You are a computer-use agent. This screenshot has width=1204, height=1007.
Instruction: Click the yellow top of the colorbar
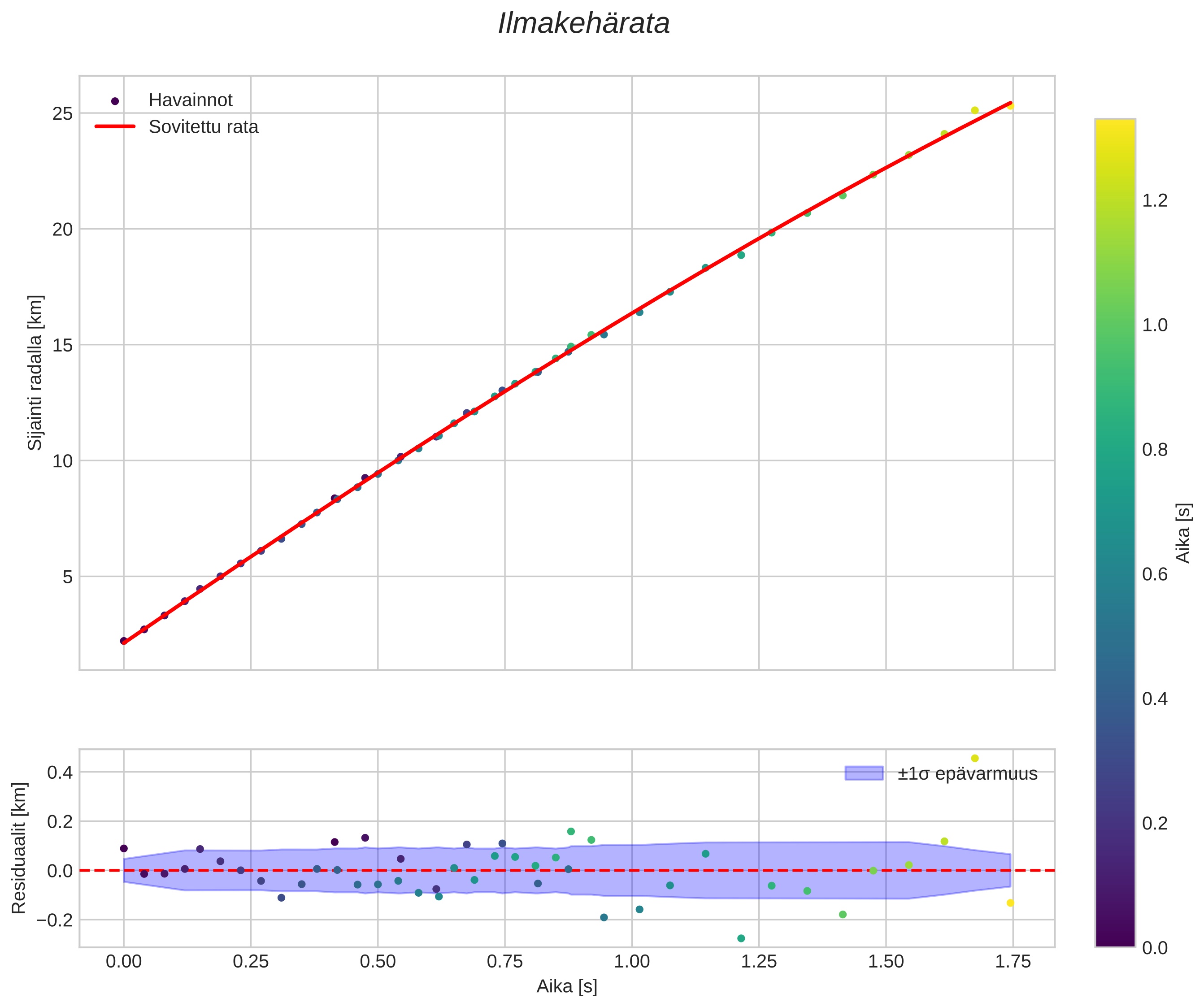[x=1115, y=127]
